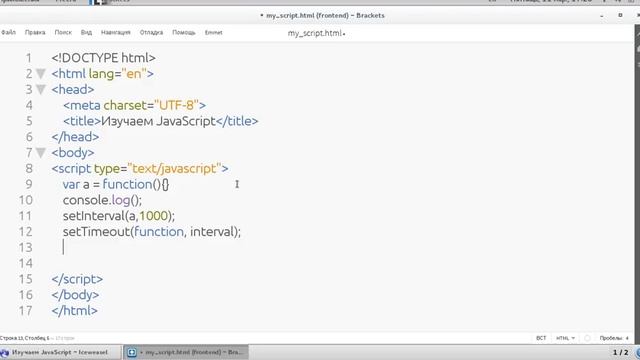The width and height of the screenshot is (640, 360).
Task: Click the 1000 value in setInterval
Action: [154, 216]
